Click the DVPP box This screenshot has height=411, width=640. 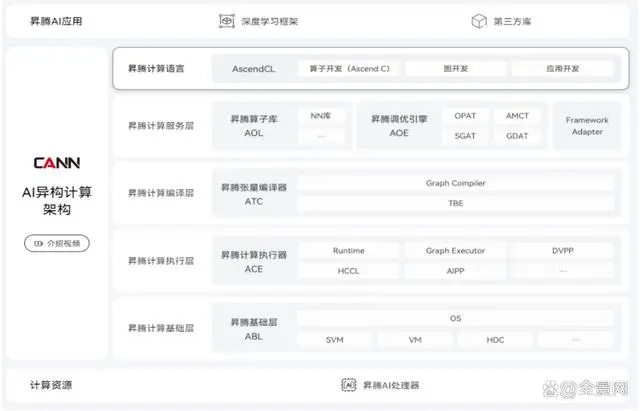coord(562,251)
